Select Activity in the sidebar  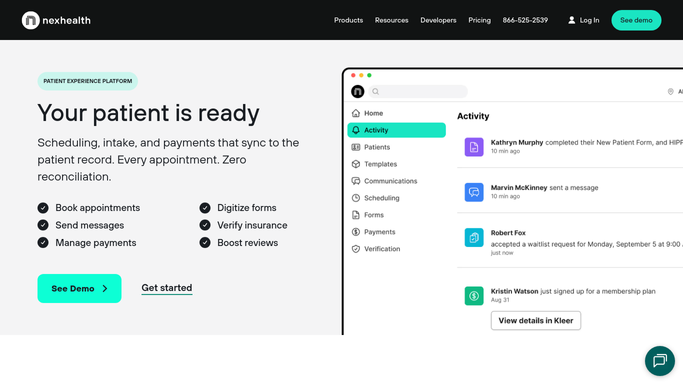pos(396,130)
